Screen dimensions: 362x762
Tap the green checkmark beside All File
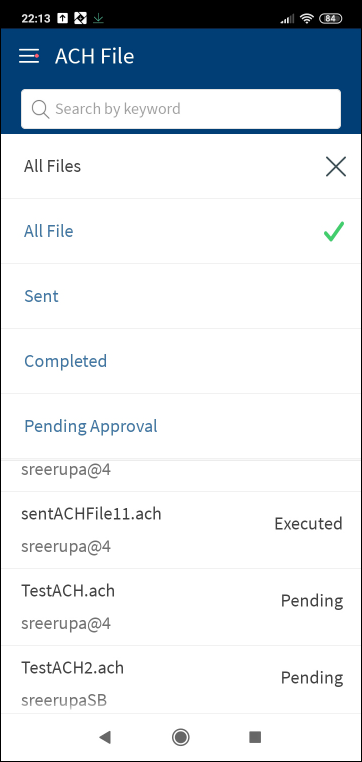(x=334, y=231)
